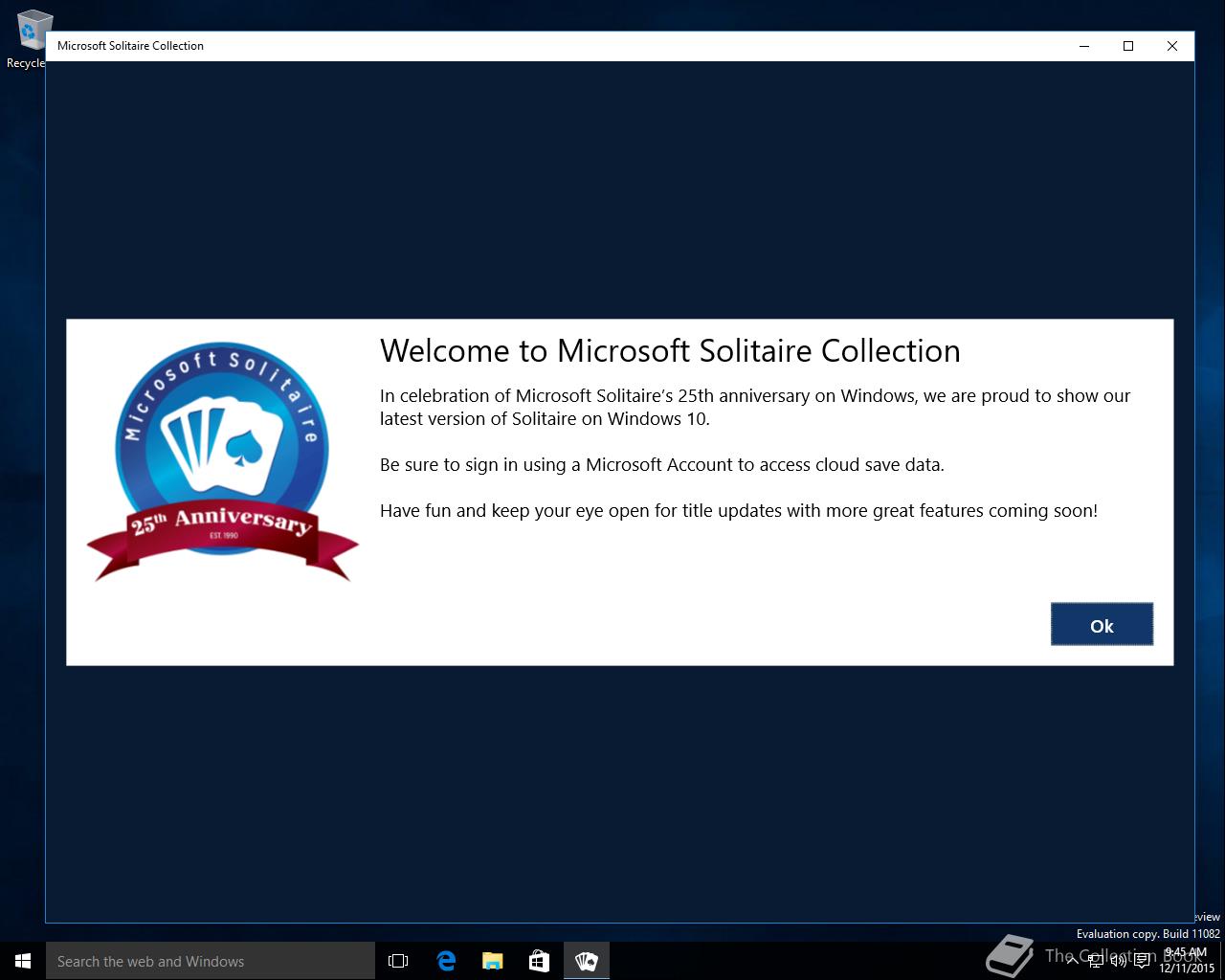Minimize the Solitaire Collection window

point(1084,46)
